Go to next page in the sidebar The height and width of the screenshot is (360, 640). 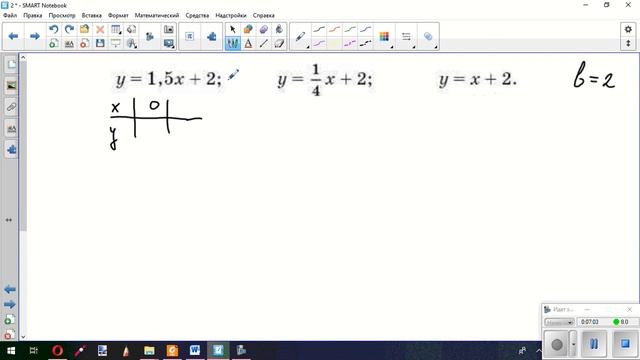(x=10, y=304)
